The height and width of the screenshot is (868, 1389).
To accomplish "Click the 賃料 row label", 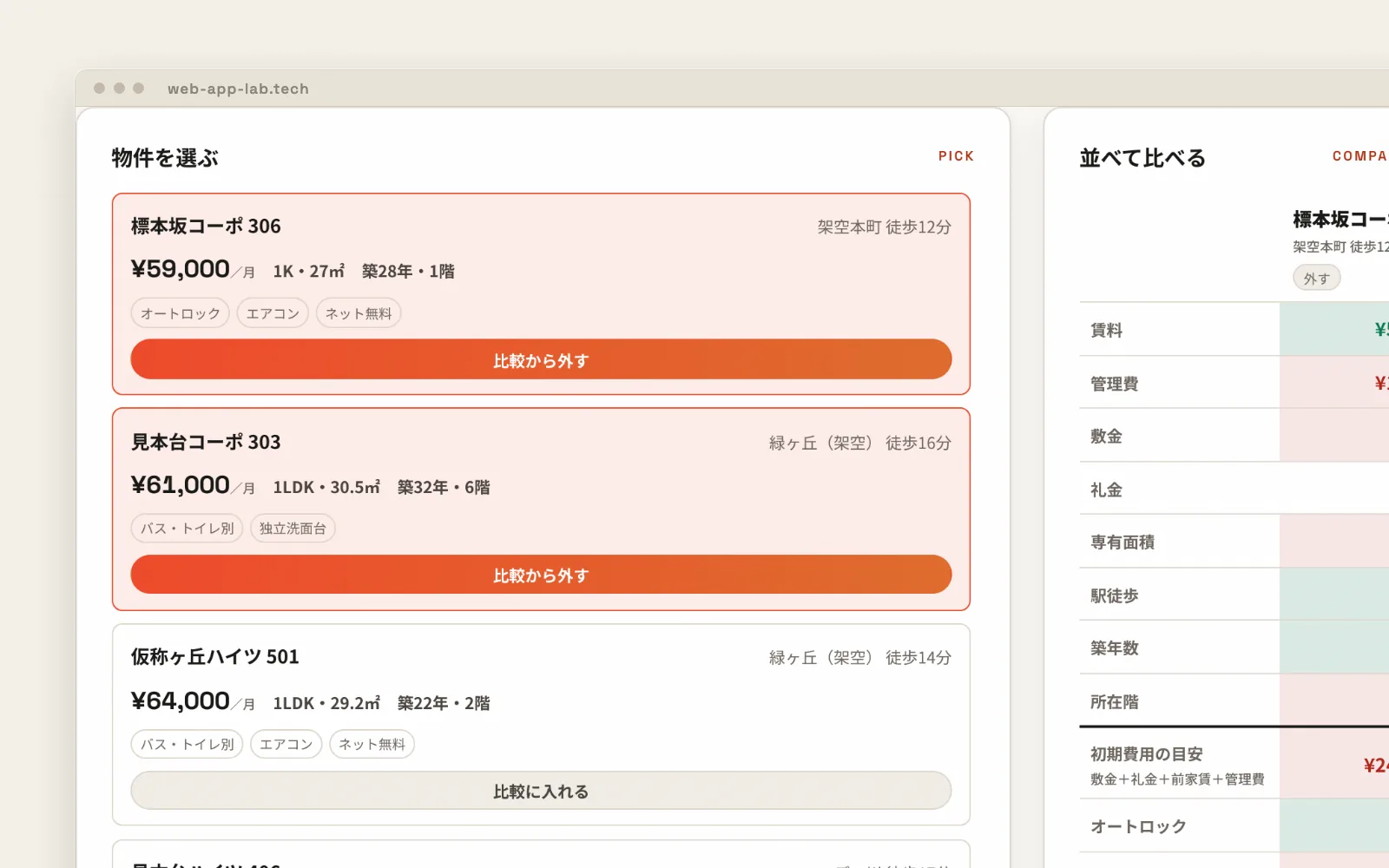I will [1106, 330].
